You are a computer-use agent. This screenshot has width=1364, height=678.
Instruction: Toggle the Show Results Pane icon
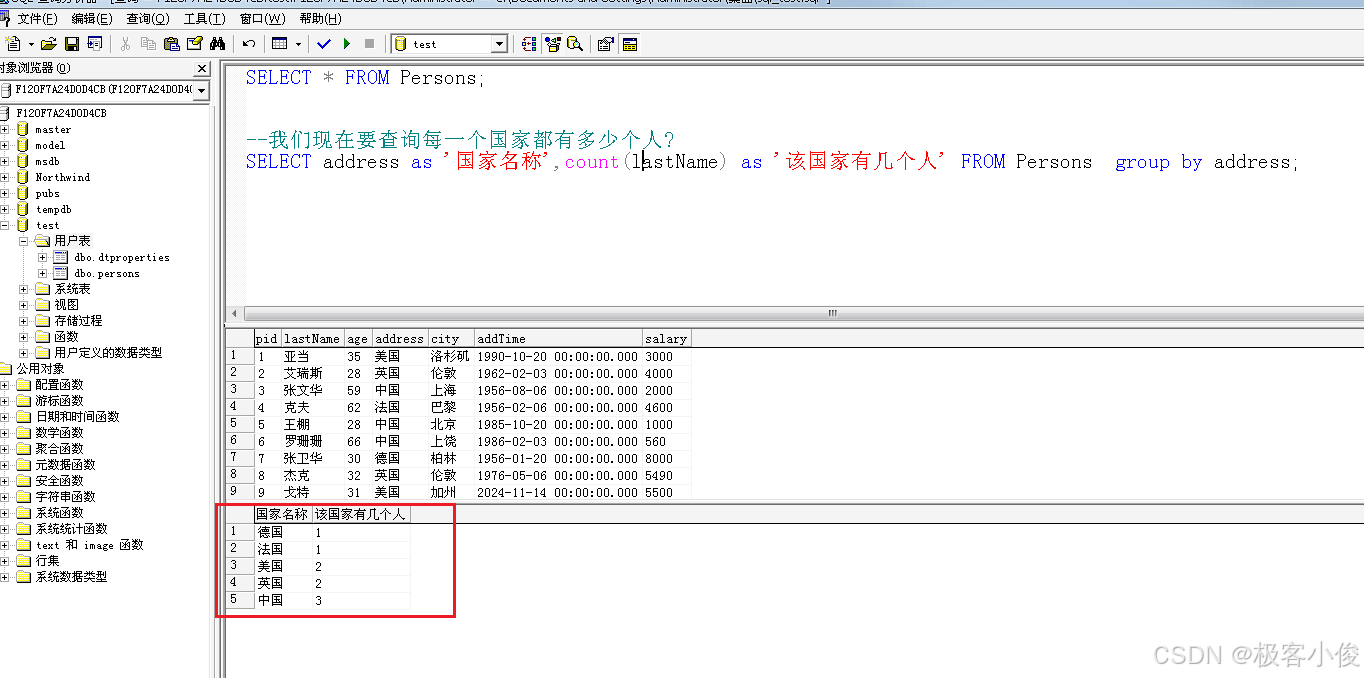pyautogui.click(x=629, y=44)
